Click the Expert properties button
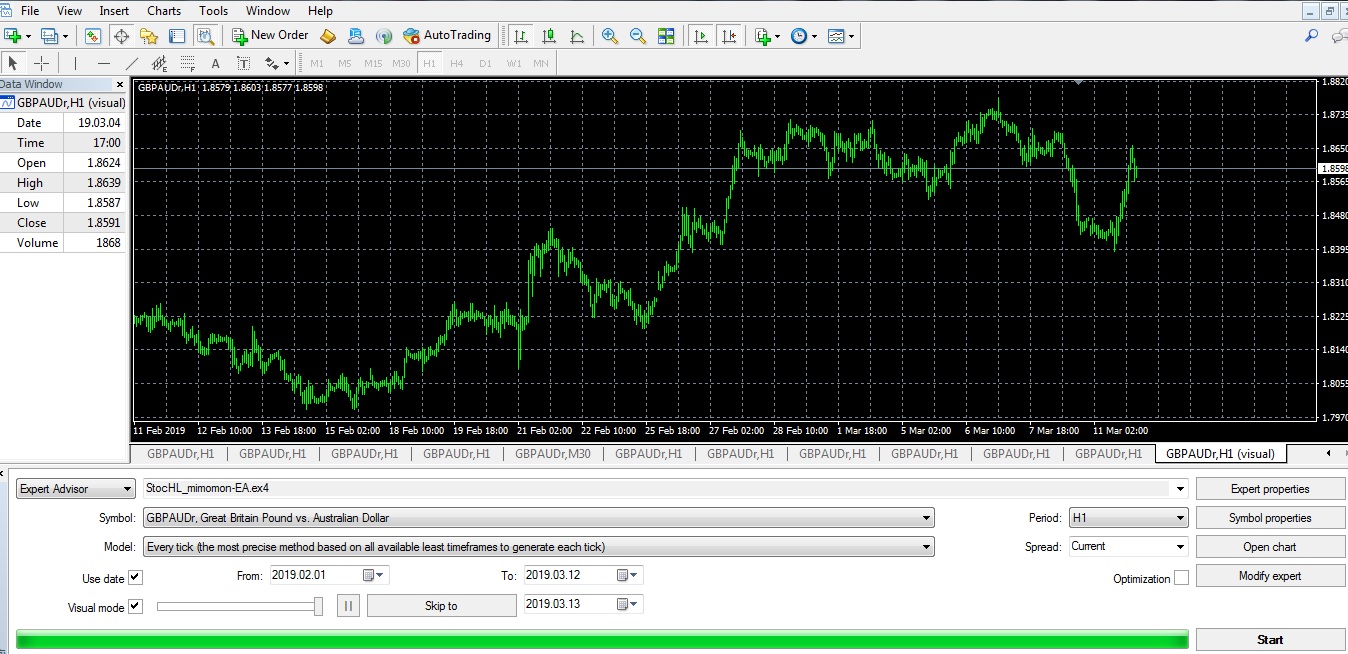Screen dimensions: 1348x654 pos(1270,489)
